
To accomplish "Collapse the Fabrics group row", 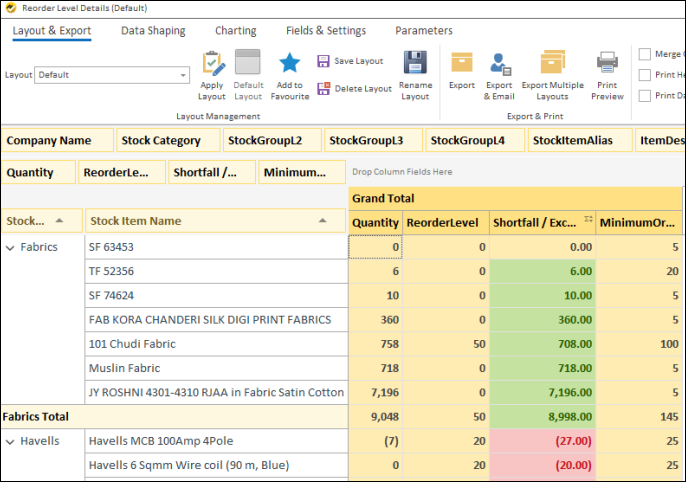I will tap(10, 247).
